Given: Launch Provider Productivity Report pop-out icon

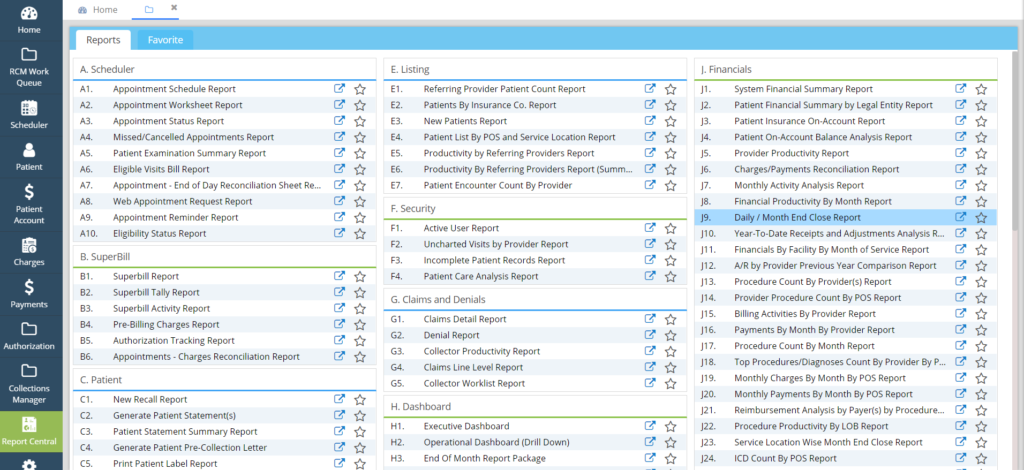Looking at the screenshot, I should pyautogui.click(x=961, y=153).
